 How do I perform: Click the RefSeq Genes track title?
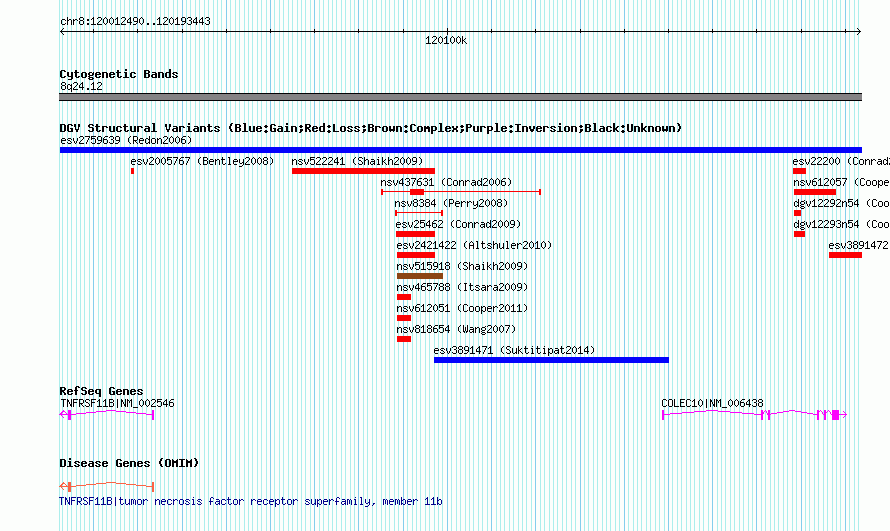[x=101, y=391]
